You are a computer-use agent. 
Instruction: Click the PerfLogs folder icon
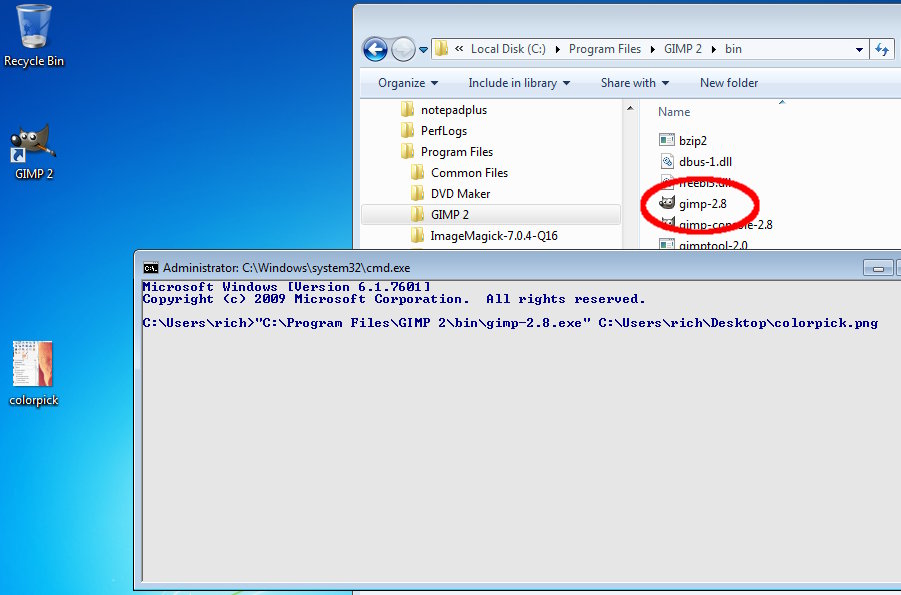tap(407, 130)
